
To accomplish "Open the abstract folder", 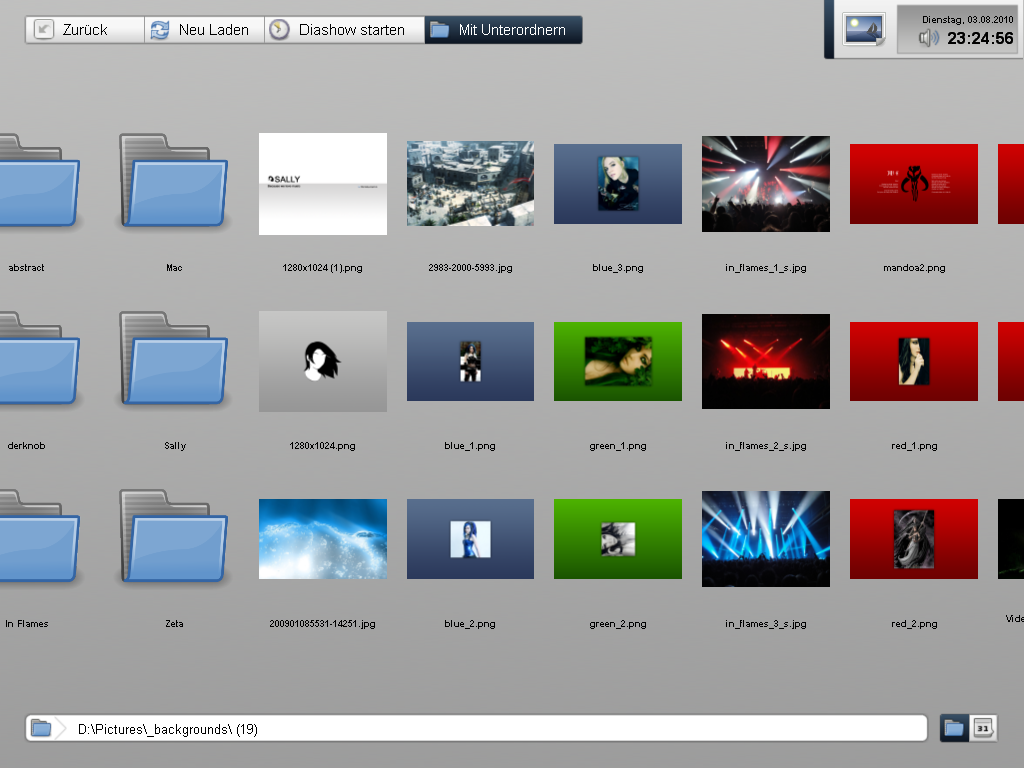I will pos(39,181).
